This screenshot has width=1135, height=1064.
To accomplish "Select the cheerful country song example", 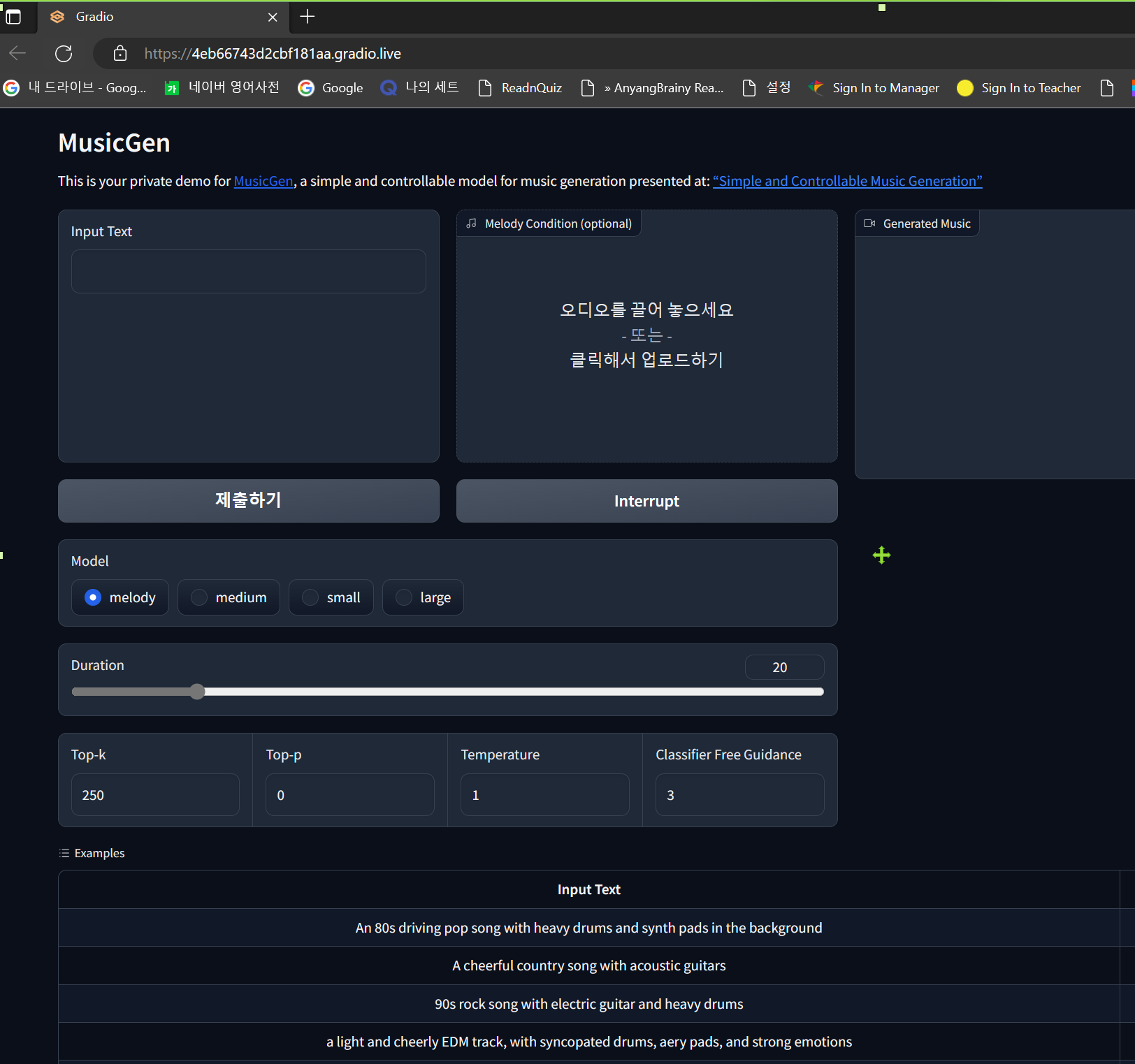I will pos(589,965).
